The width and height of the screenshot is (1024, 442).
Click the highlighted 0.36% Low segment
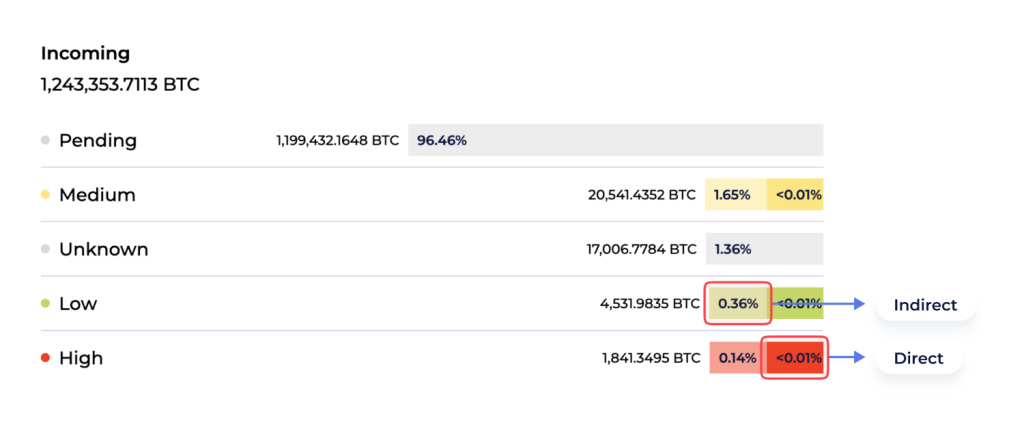pyautogui.click(x=738, y=304)
